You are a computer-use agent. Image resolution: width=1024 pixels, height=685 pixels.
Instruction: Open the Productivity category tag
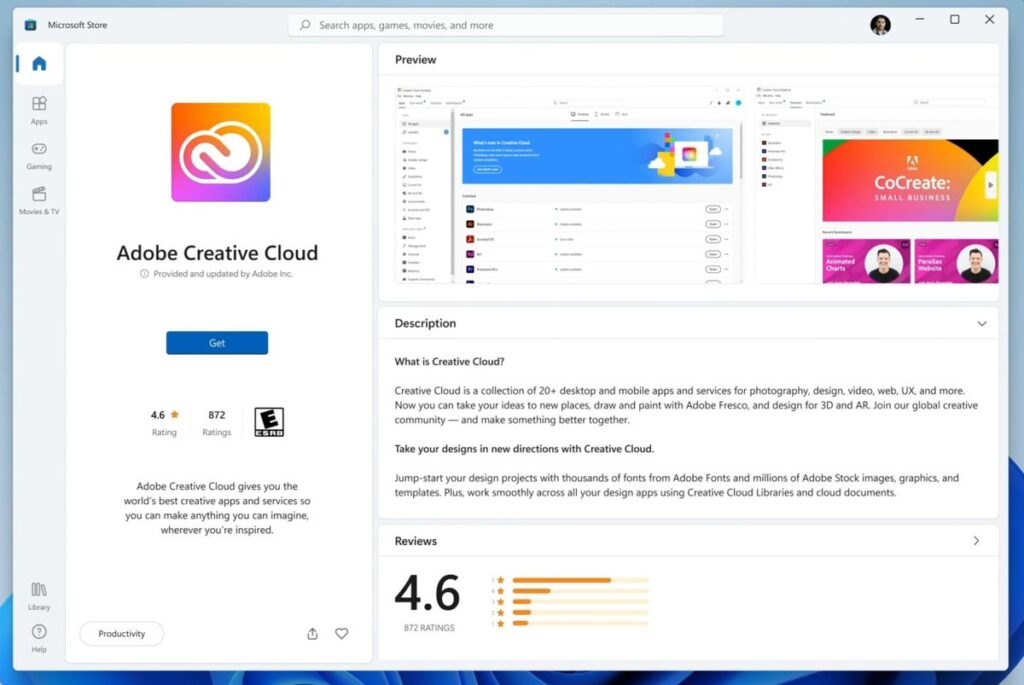point(122,634)
